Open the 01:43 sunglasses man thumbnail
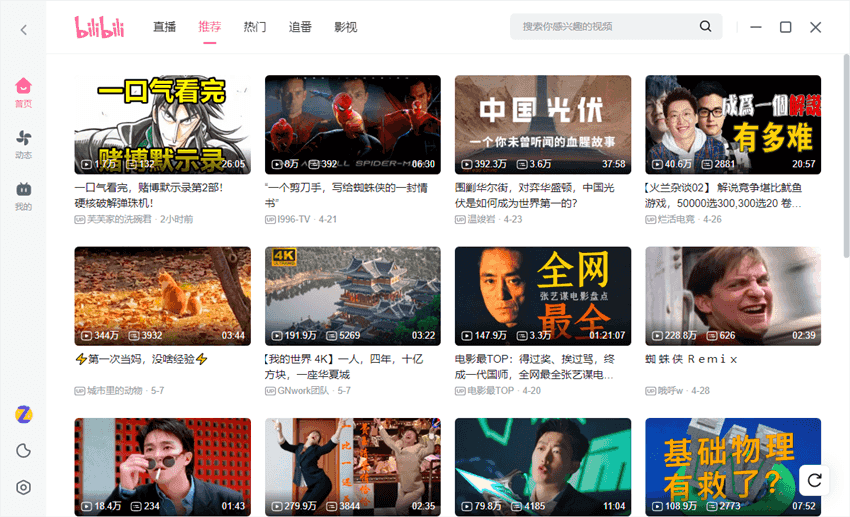This screenshot has height=517, width=850. point(163,467)
